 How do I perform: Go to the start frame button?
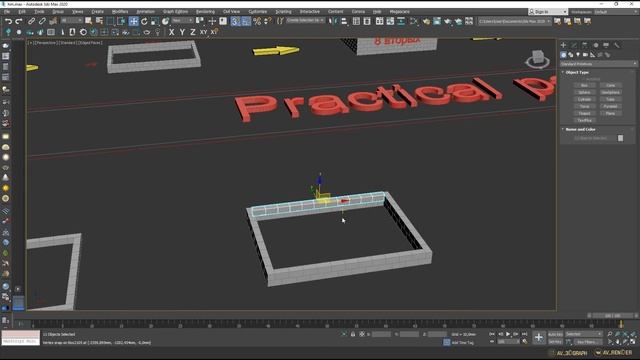click(492, 334)
